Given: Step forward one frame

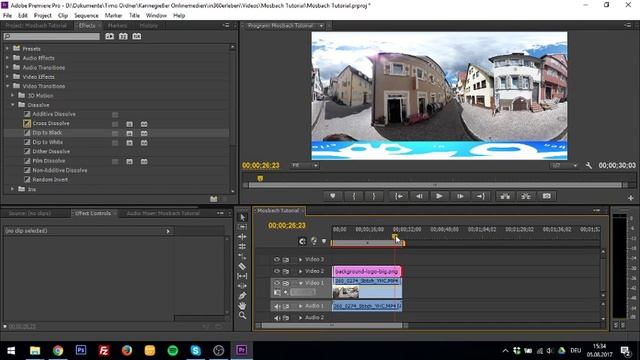Looking at the screenshot, I should pos(460,196).
